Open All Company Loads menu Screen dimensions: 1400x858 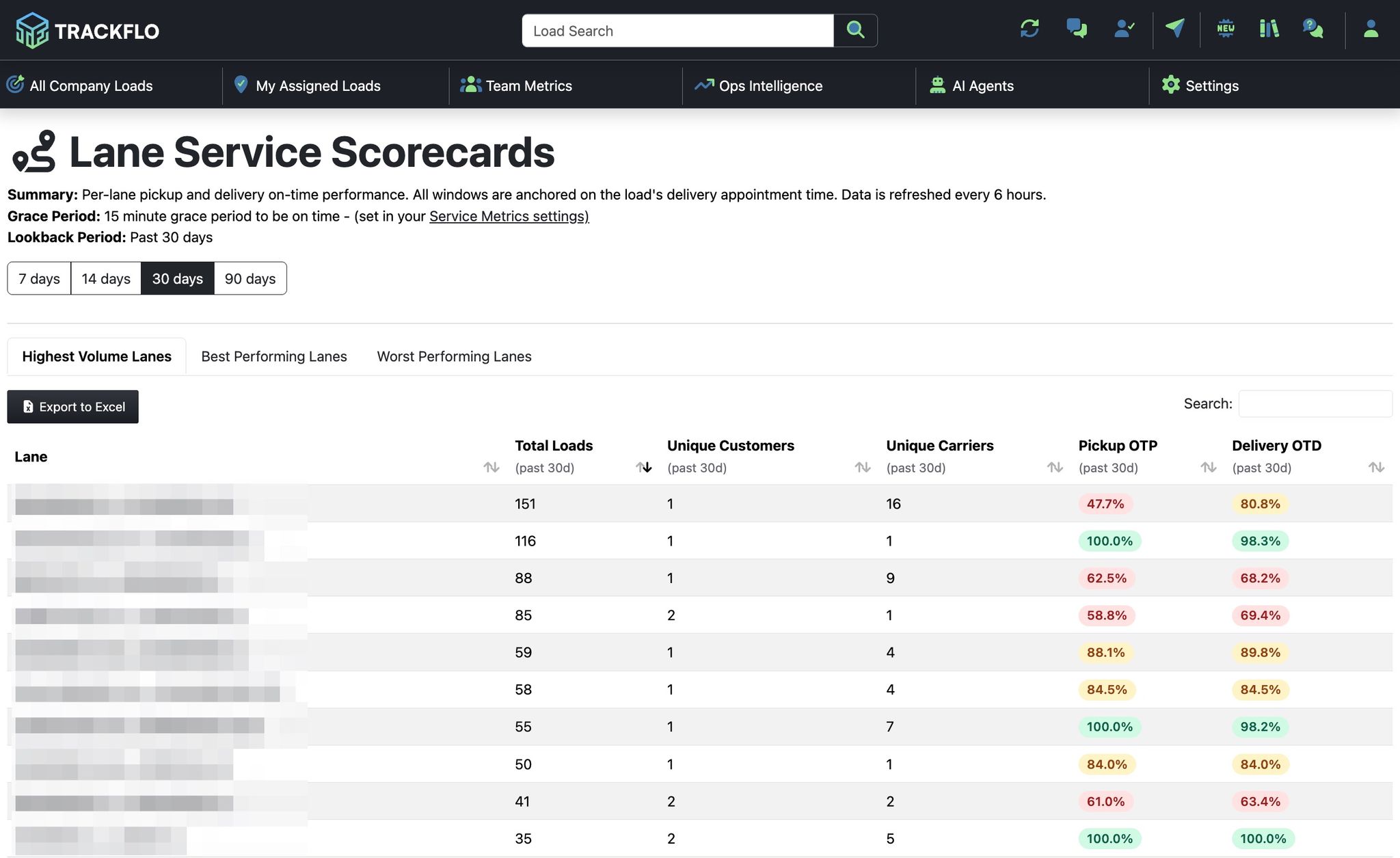(80, 85)
